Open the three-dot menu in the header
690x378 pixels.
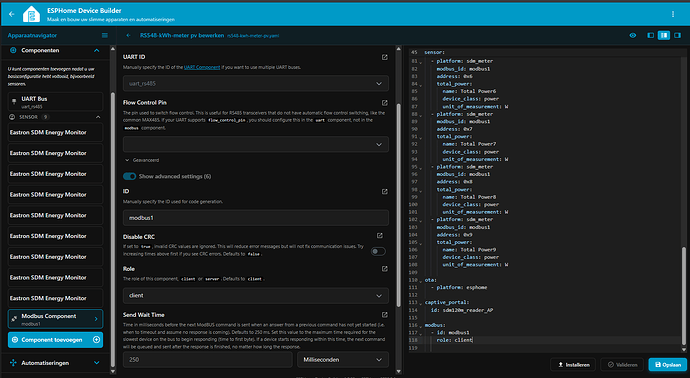673,14
